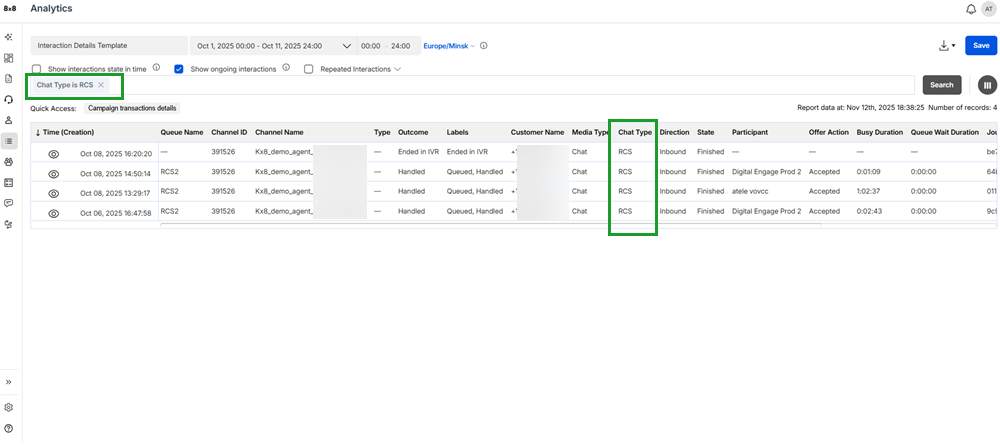Click info icon next to the Europe/Minsk timezone
Screen dimensions: 1000x445
point(484,46)
